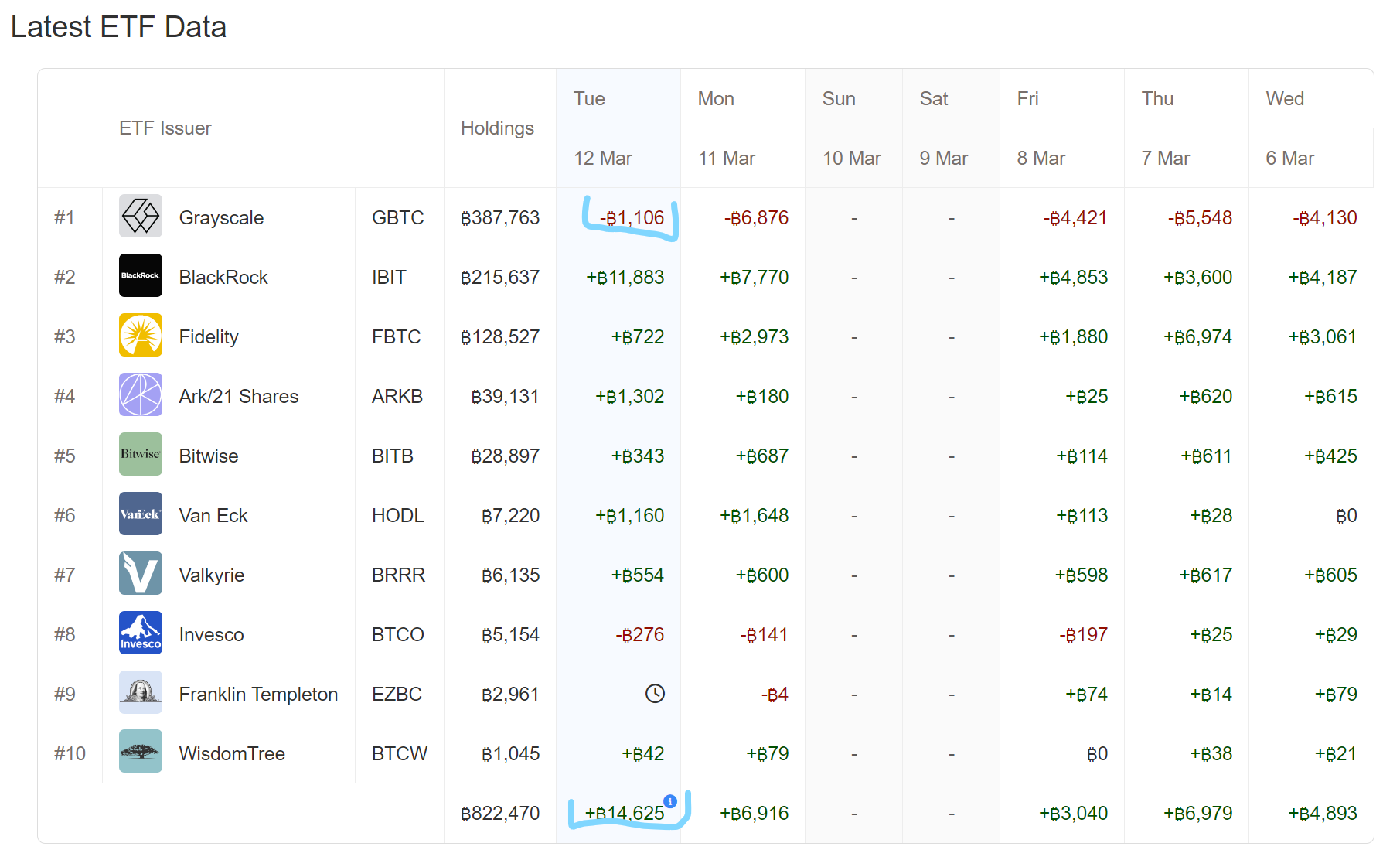The image size is (1400, 867).
Task: Click Grayscale's 12 Mar outflow -₿1,106
Action: coord(632,218)
